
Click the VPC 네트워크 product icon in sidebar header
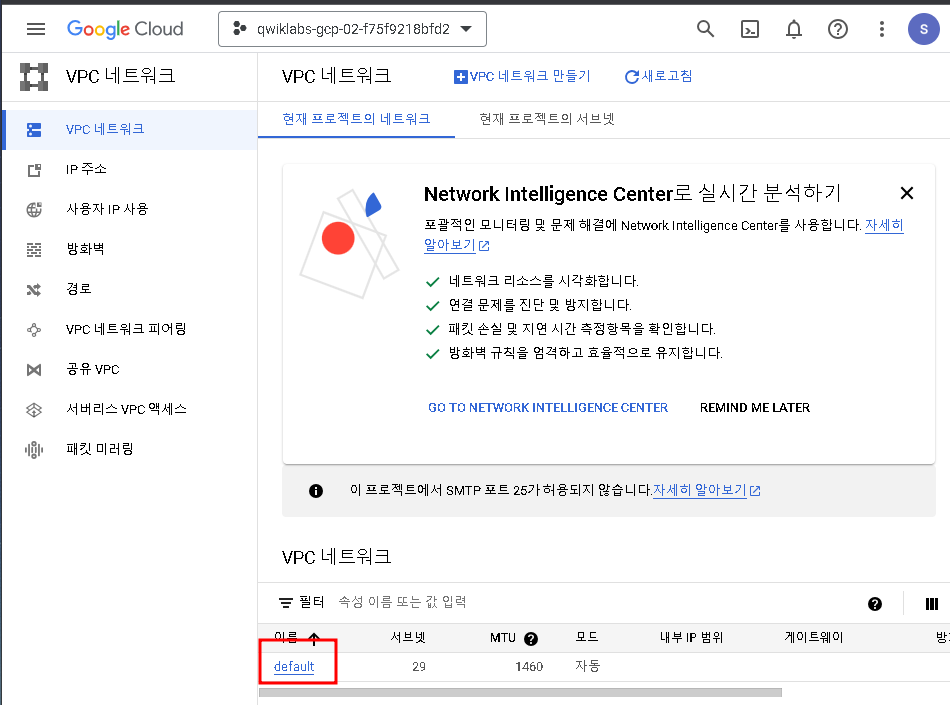click(x=34, y=77)
